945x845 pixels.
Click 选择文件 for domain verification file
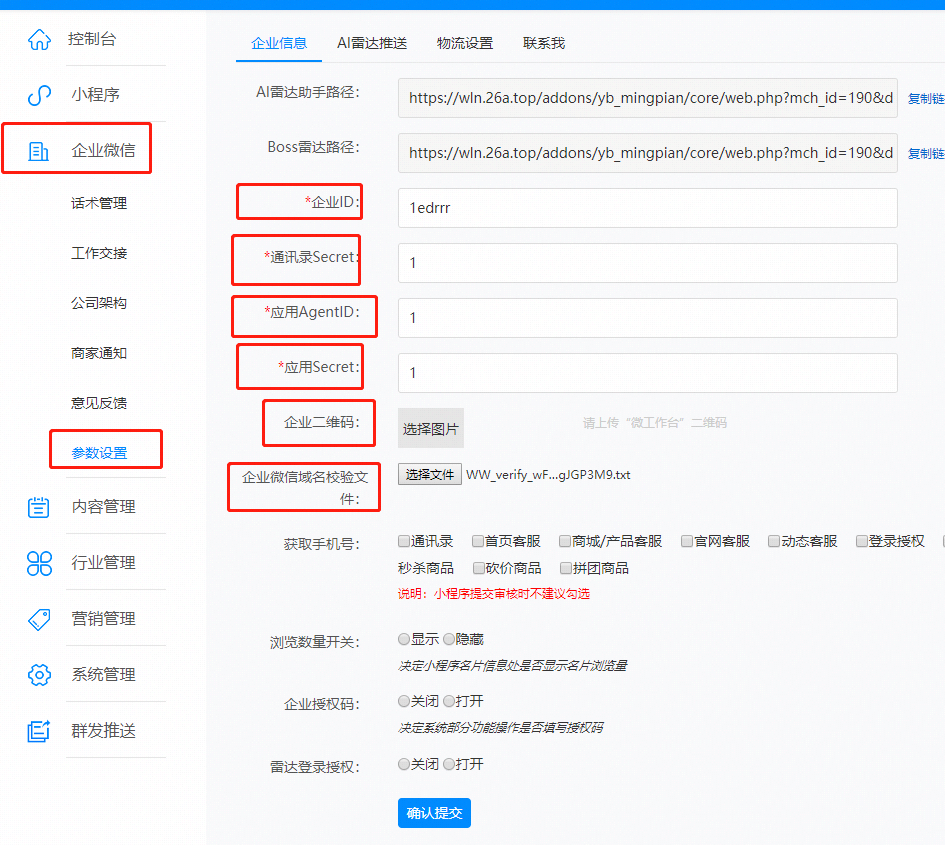pos(430,475)
